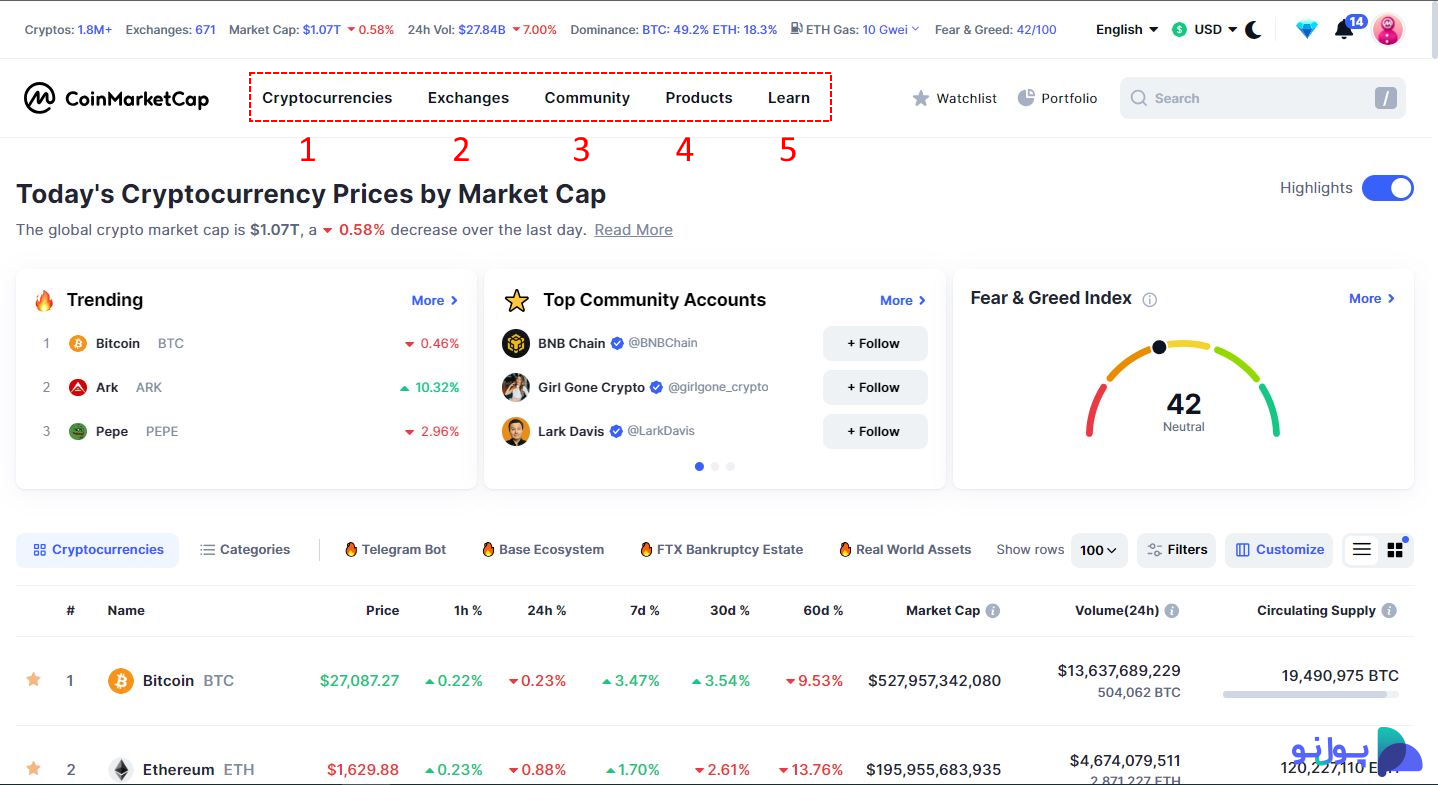The image size is (1438, 785).
Task: Open Girl Gone Crypto avatar
Action: point(516,387)
